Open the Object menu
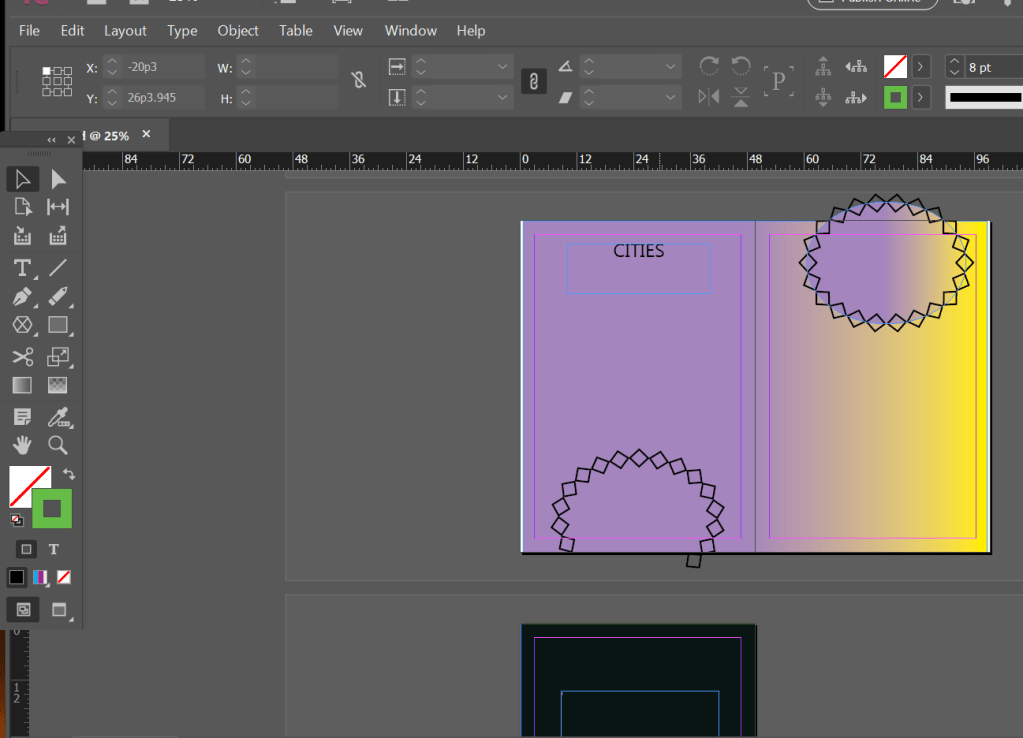This screenshot has width=1023, height=738. click(x=238, y=31)
